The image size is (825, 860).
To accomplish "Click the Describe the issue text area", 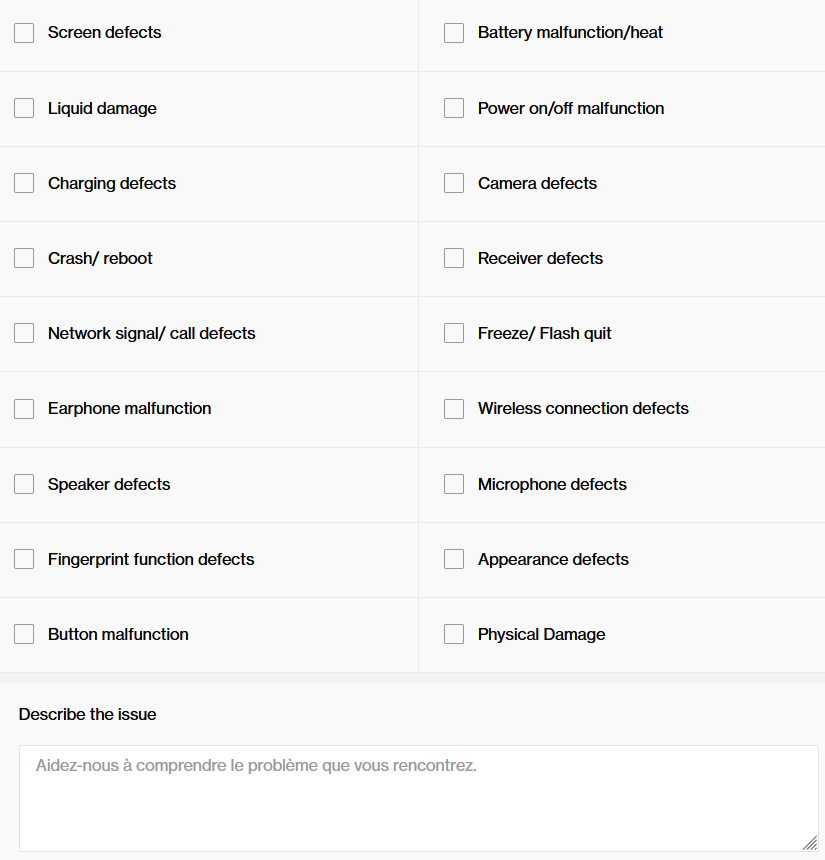I will click(x=418, y=798).
